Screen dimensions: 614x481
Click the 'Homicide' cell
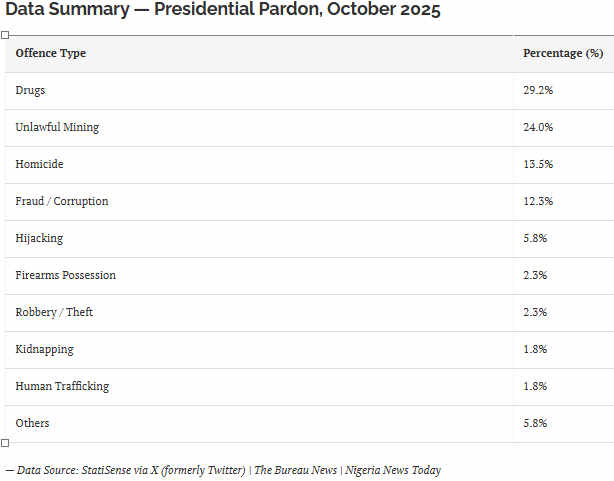click(x=40, y=164)
